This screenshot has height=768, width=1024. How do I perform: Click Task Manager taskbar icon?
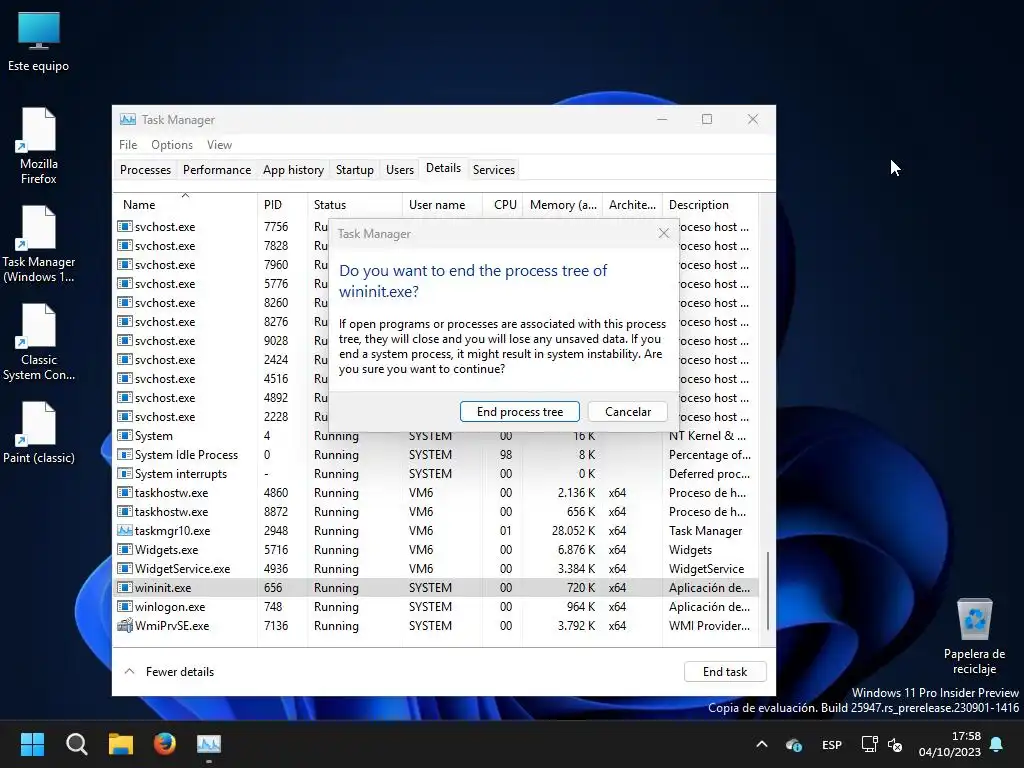[x=209, y=744]
